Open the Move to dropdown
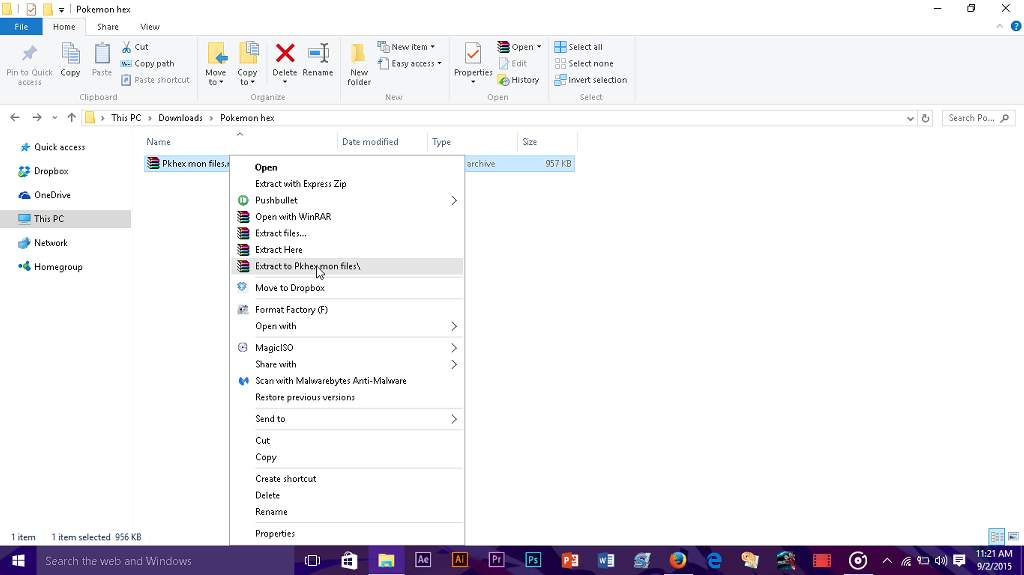Viewport: 1024px width, 575px height. point(216,63)
